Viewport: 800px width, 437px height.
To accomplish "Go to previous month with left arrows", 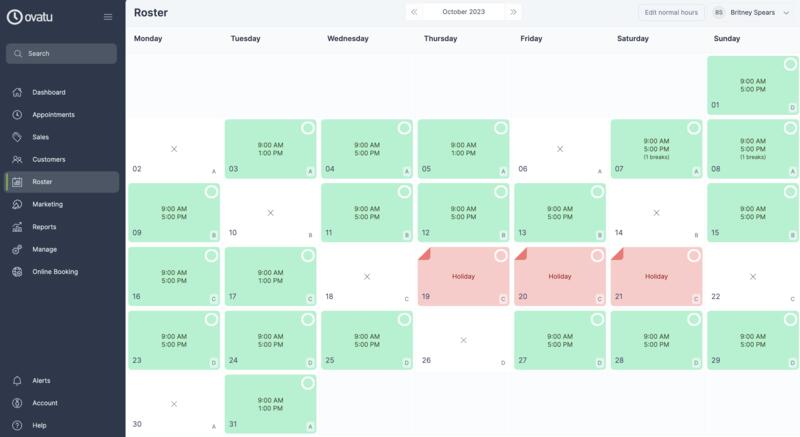I will click(414, 12).
